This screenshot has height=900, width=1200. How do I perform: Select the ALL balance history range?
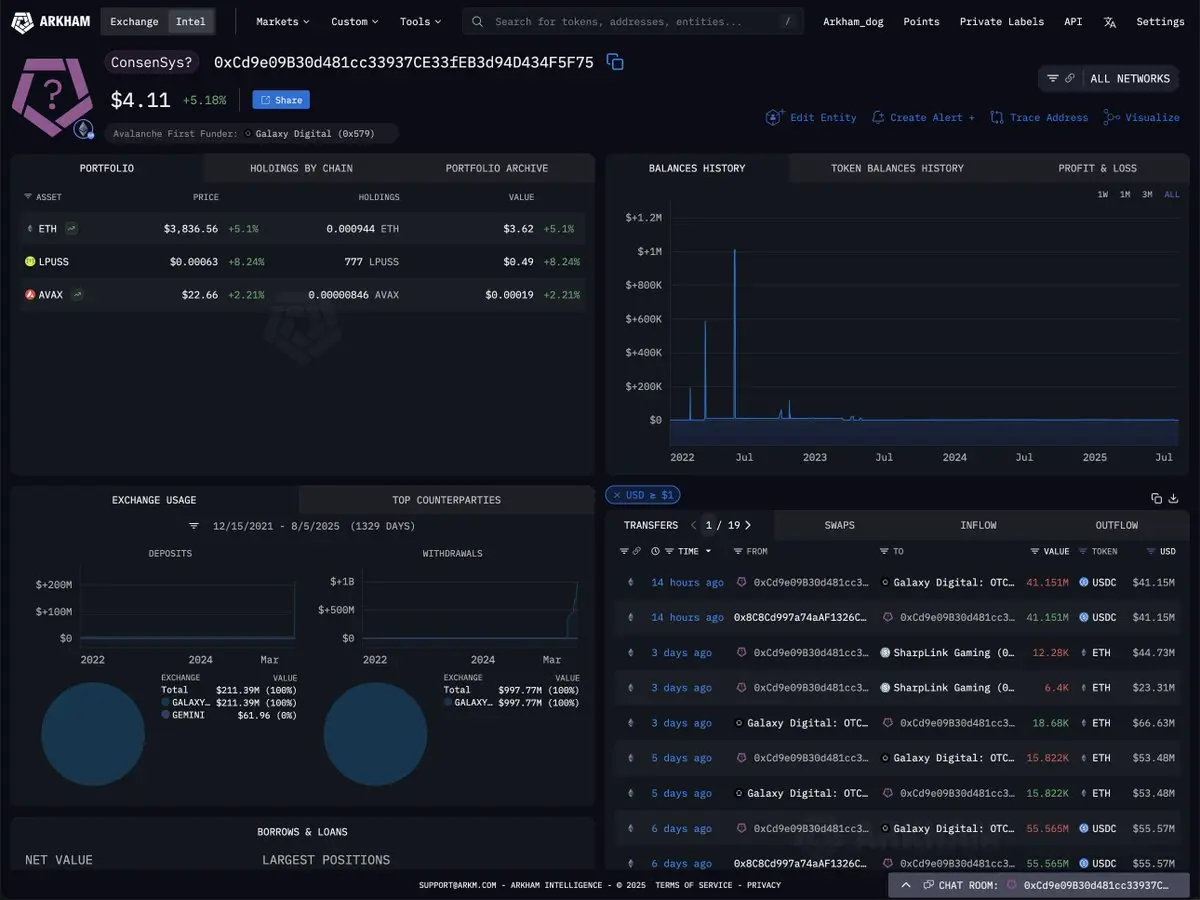(1172, 194)
